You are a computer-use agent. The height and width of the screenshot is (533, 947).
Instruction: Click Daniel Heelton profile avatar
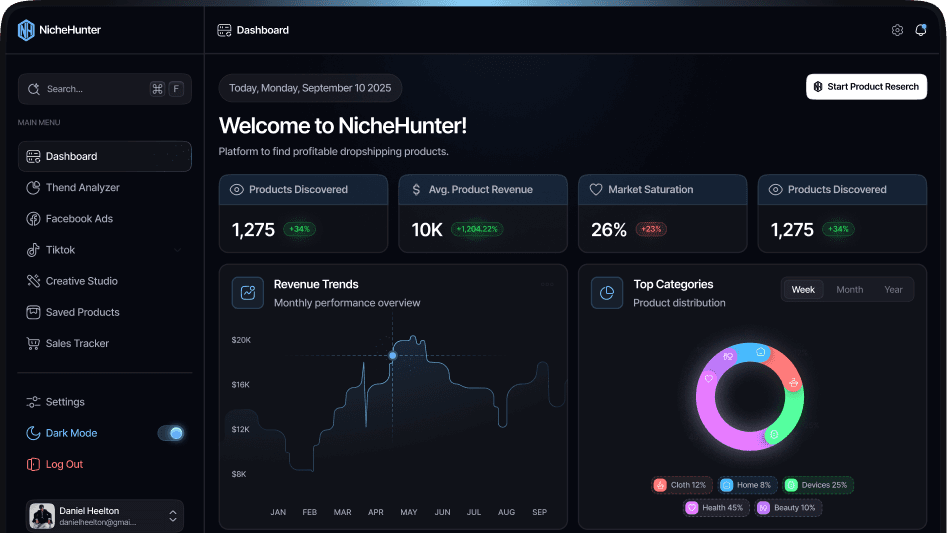[42, 515]
